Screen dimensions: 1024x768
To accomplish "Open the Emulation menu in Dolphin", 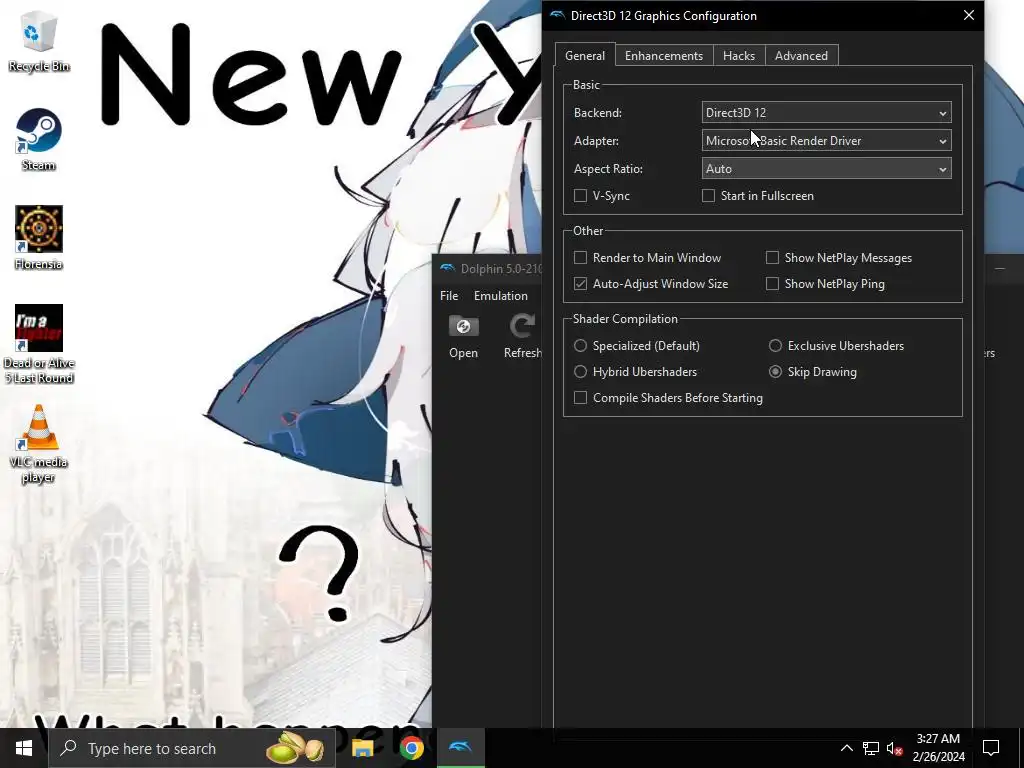I will click(501, 296).
